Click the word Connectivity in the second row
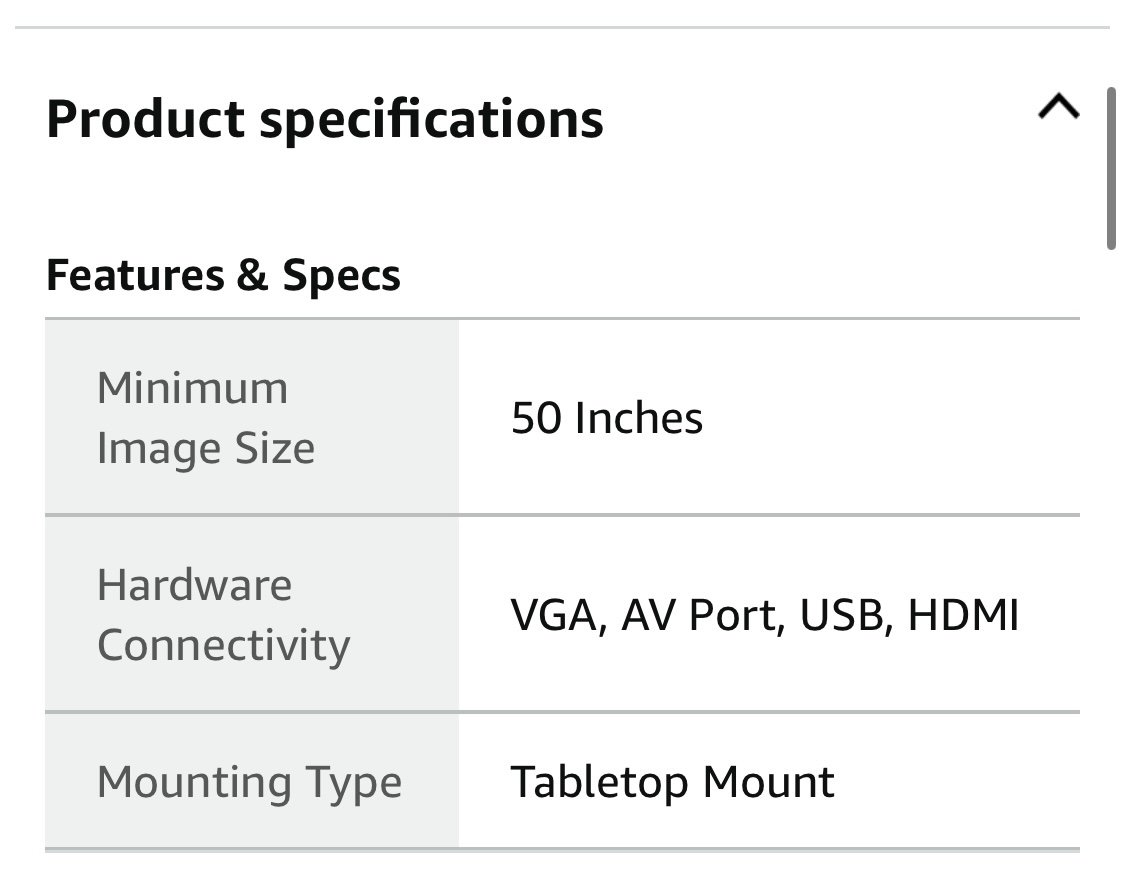 223,645
